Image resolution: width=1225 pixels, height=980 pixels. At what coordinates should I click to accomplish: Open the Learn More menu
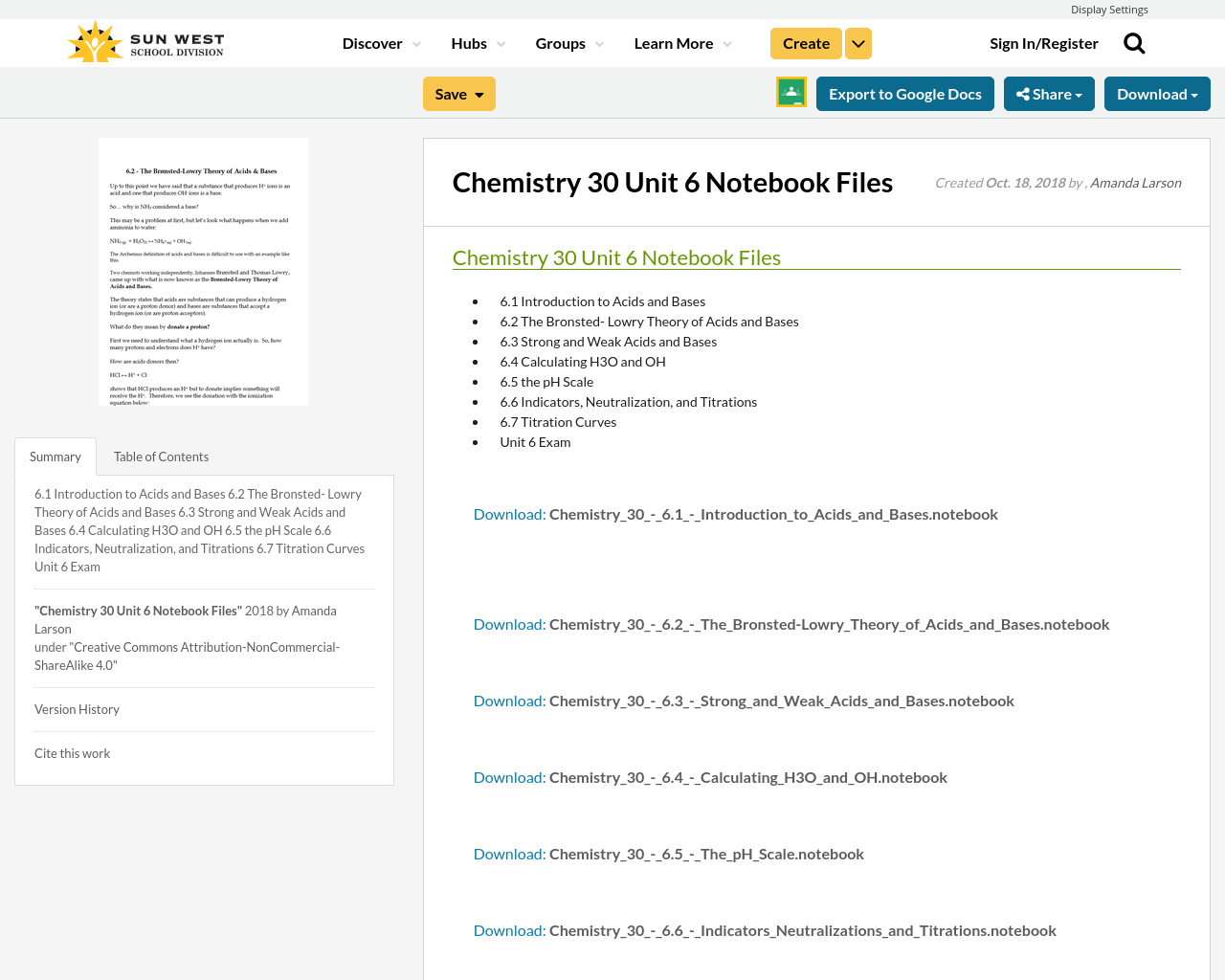[x=681, y=42]
